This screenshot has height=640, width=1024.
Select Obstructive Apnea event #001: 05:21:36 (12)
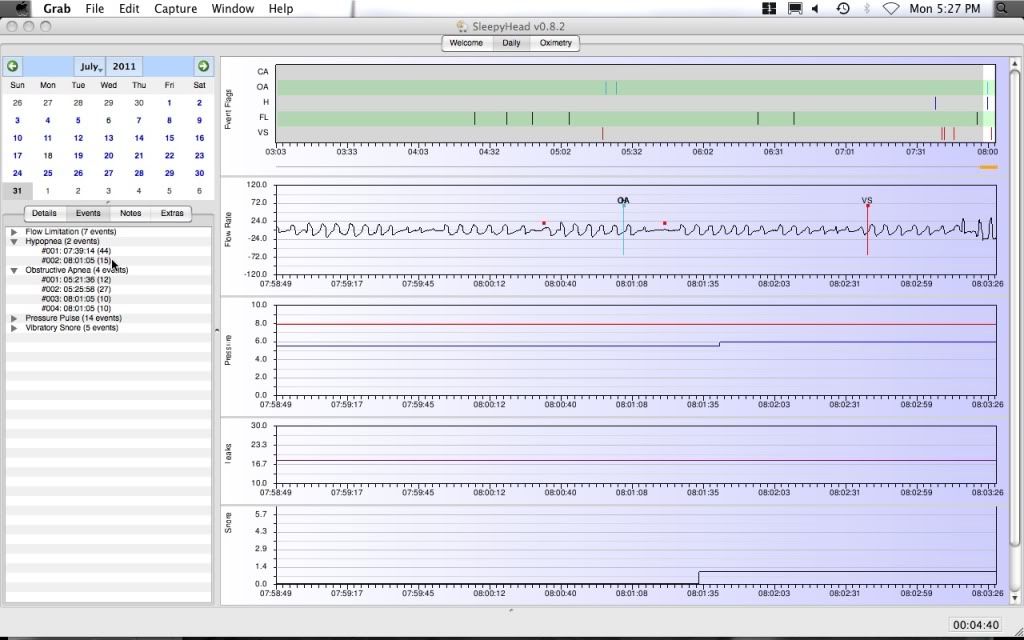76,280
